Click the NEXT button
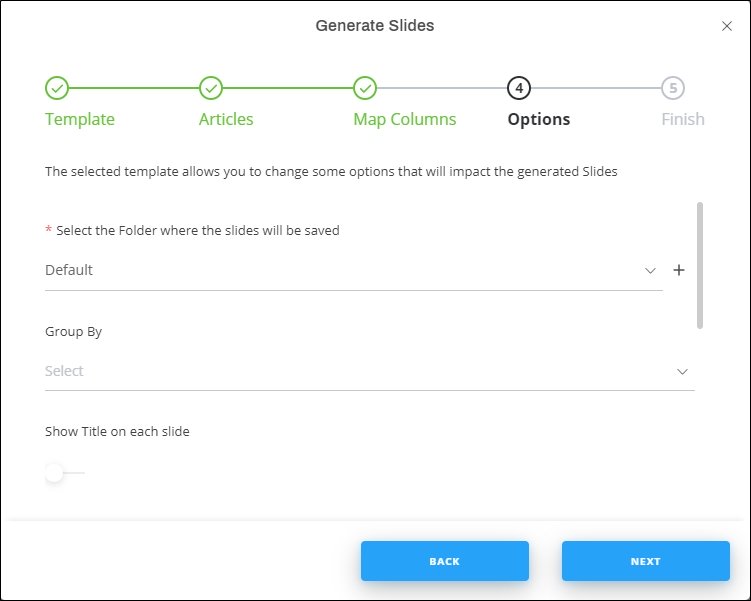 [x=646, y=561]
